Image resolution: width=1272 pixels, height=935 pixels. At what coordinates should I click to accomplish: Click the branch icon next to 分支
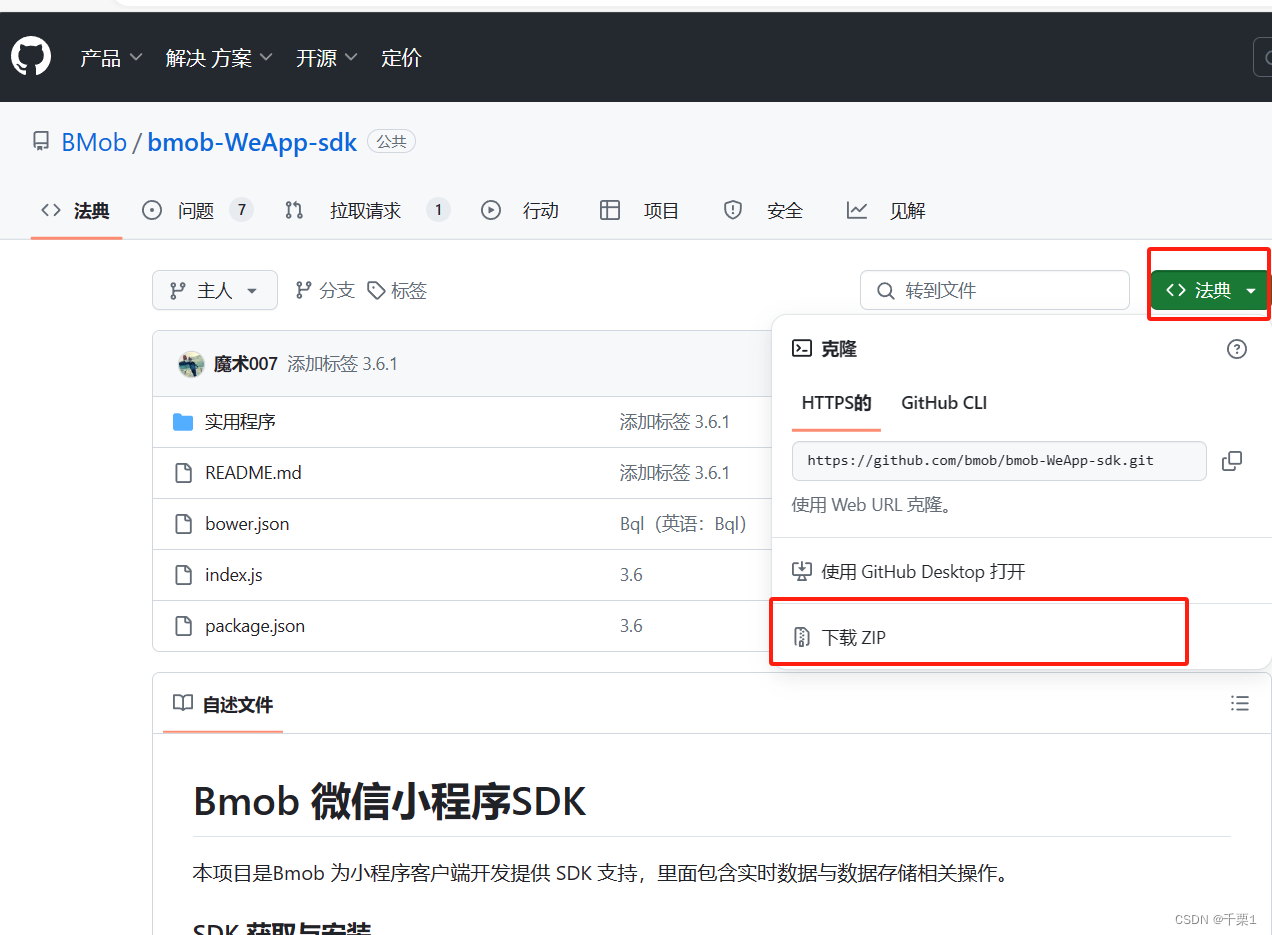coord(303,289)
